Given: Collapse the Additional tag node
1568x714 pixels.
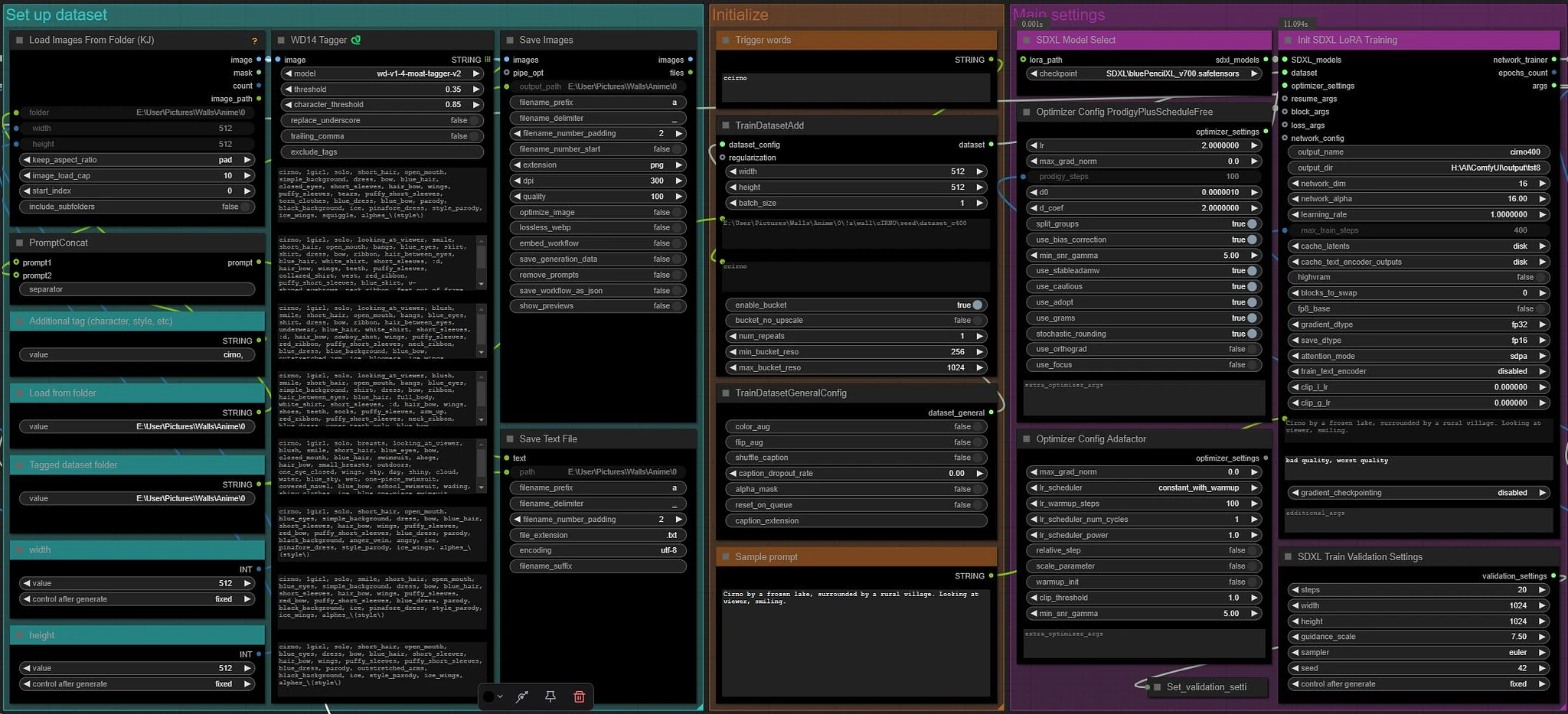Looking at the screenshot, I should [20, 321].
